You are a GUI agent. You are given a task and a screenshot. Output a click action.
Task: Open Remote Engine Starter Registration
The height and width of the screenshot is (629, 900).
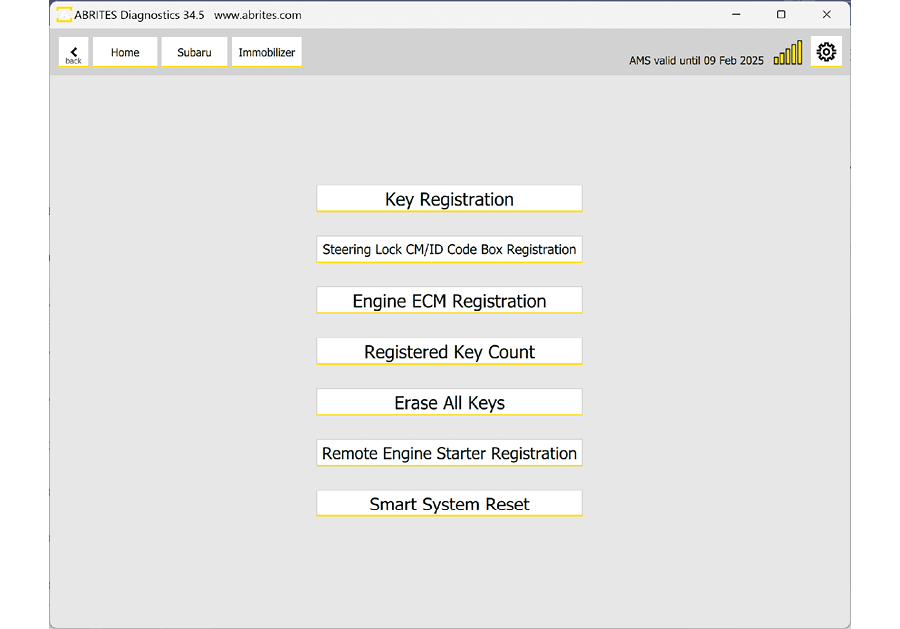tap(449, 454)
